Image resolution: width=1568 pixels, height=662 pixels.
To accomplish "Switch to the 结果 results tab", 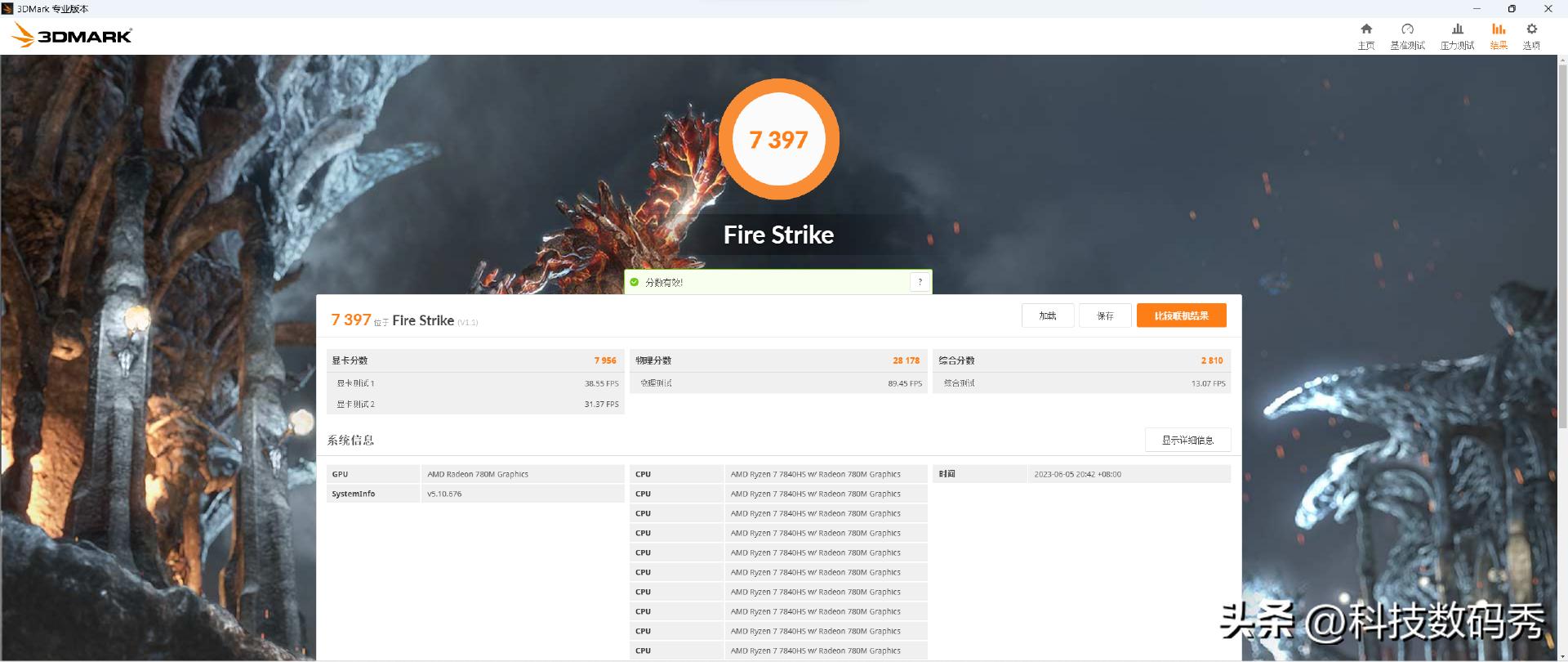I will pyautogui.click(x=1499, y=35).
